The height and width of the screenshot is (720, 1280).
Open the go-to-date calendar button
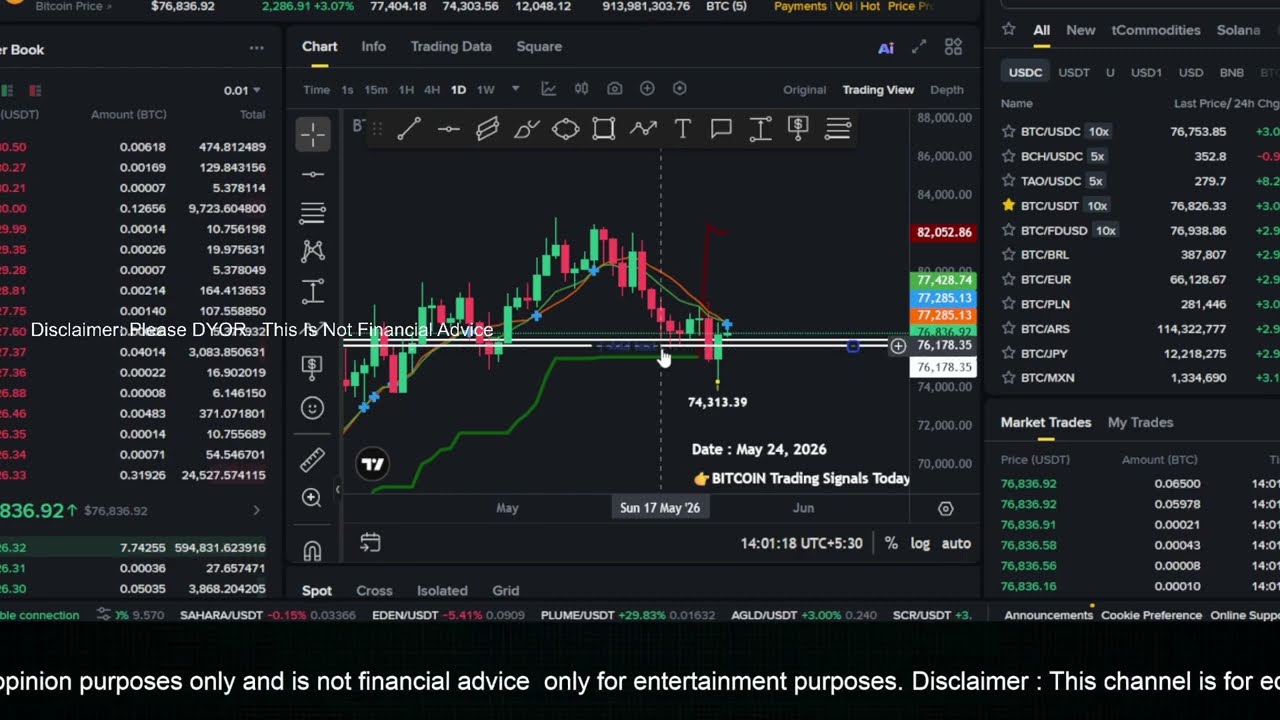pyautogui.click(x=370, y=543)
